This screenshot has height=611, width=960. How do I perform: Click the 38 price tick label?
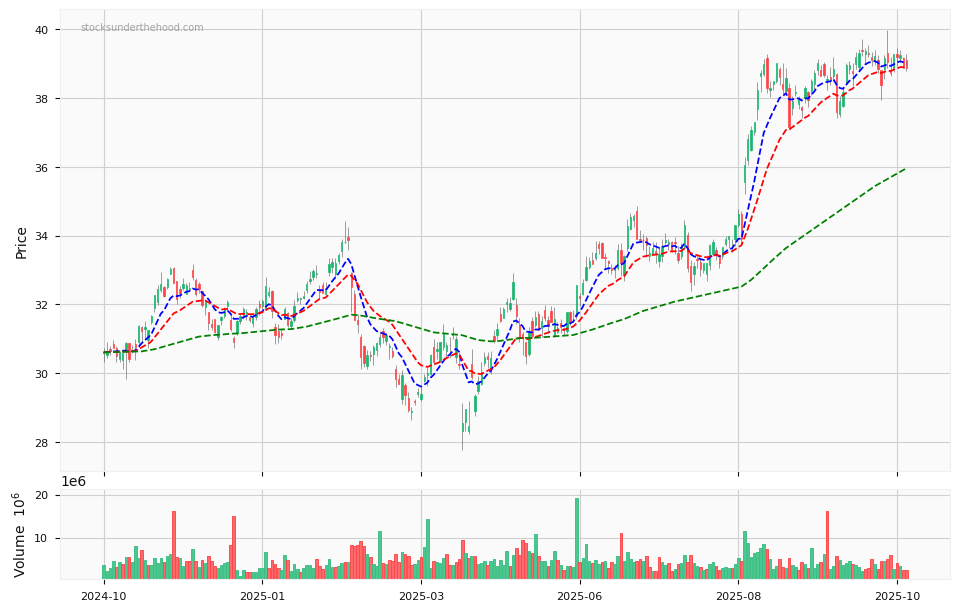pyautogui.click(x=41, y=99)
